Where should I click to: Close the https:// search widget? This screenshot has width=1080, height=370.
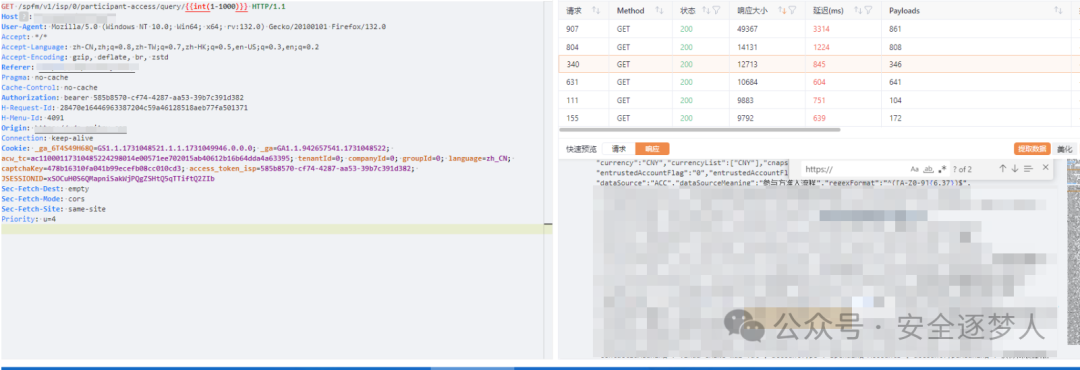tap(1046, 168)
